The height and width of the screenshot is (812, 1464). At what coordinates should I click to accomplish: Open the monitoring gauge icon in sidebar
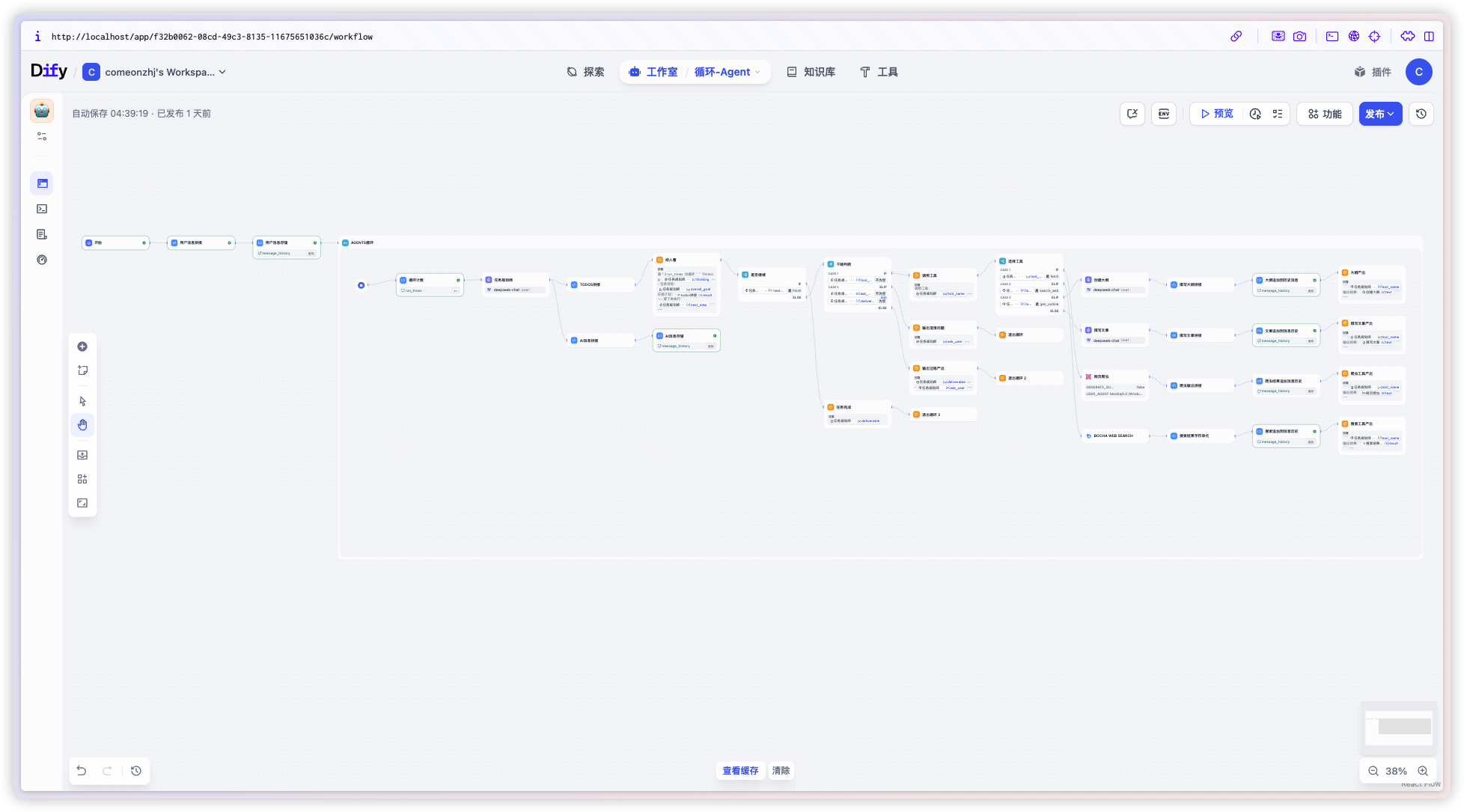pos(42,260)
